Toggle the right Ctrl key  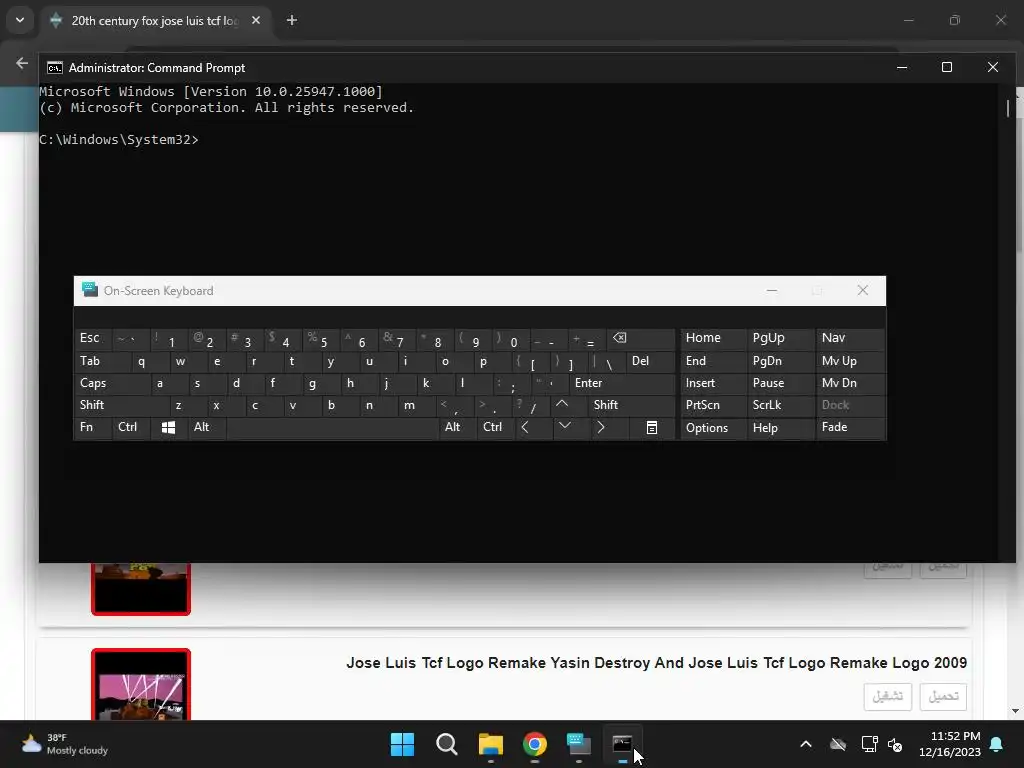click(x=496, y=428)
